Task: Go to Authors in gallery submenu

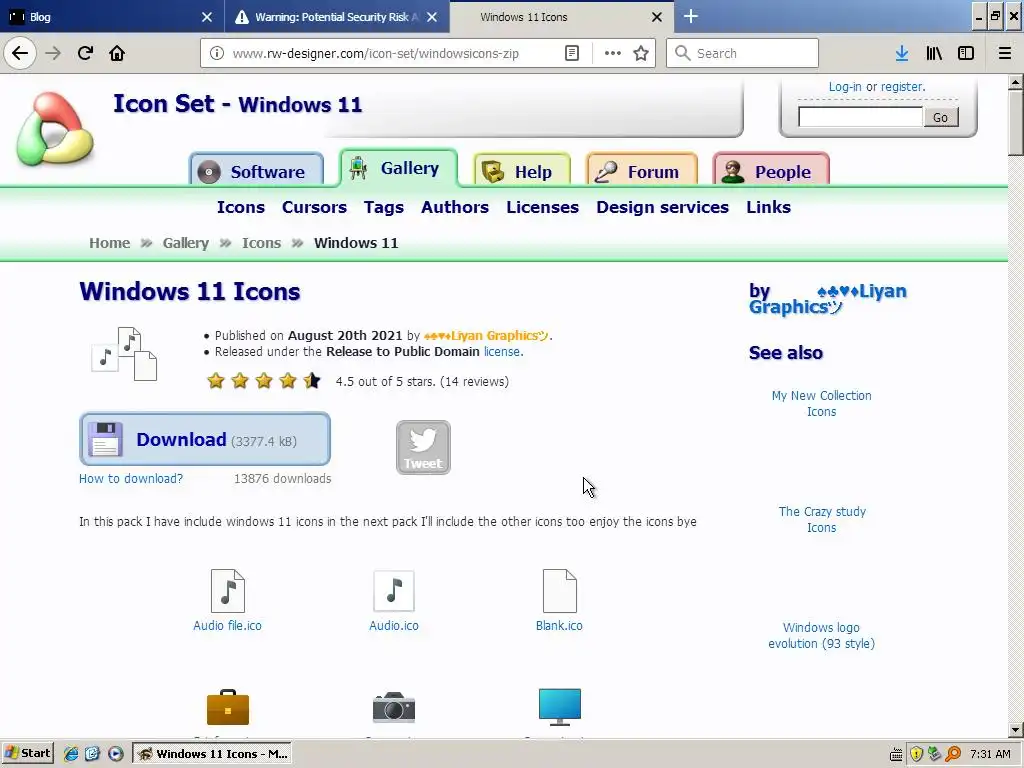Action: click(x=455, y=207)
